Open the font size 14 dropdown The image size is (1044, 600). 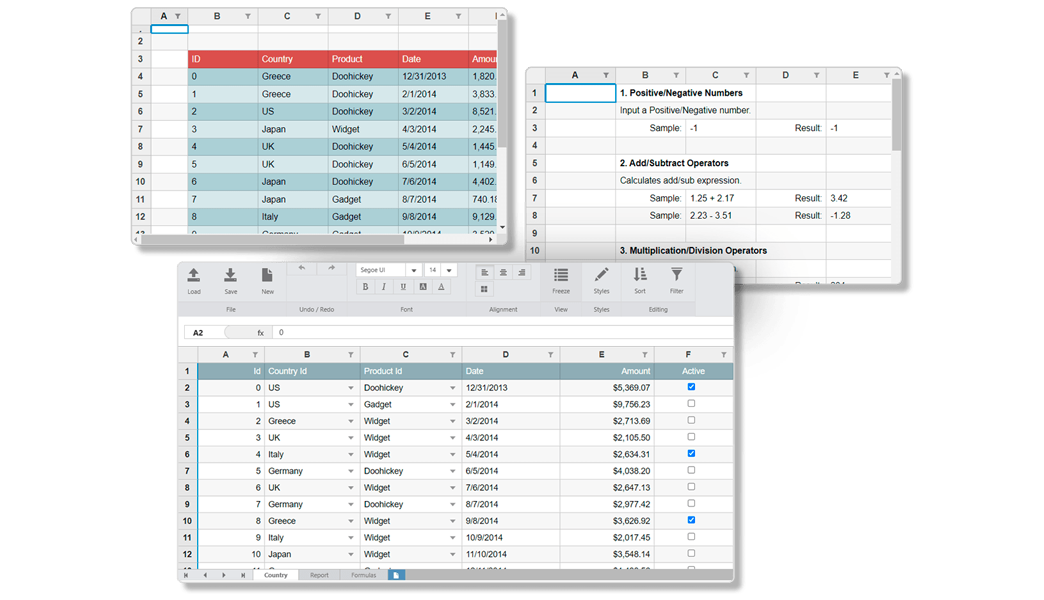(449, 270)
